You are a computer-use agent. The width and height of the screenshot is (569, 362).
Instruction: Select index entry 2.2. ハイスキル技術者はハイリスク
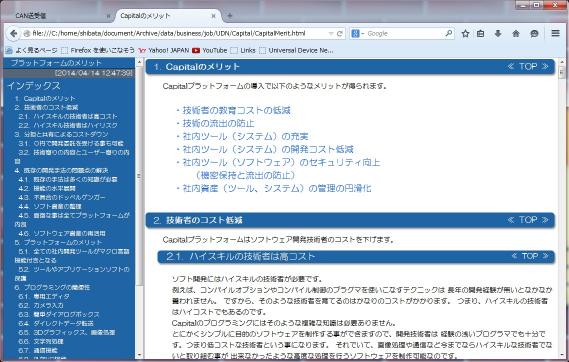(68, 126)
